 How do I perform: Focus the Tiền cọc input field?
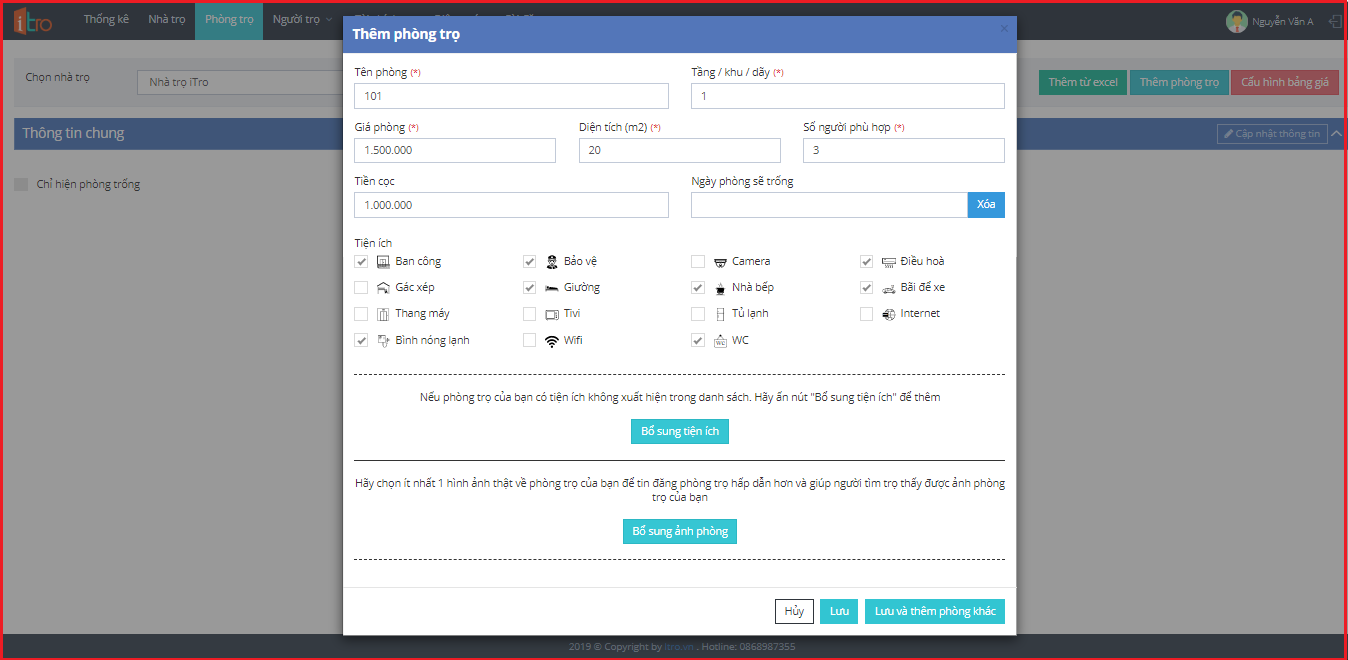pos(511,205)
